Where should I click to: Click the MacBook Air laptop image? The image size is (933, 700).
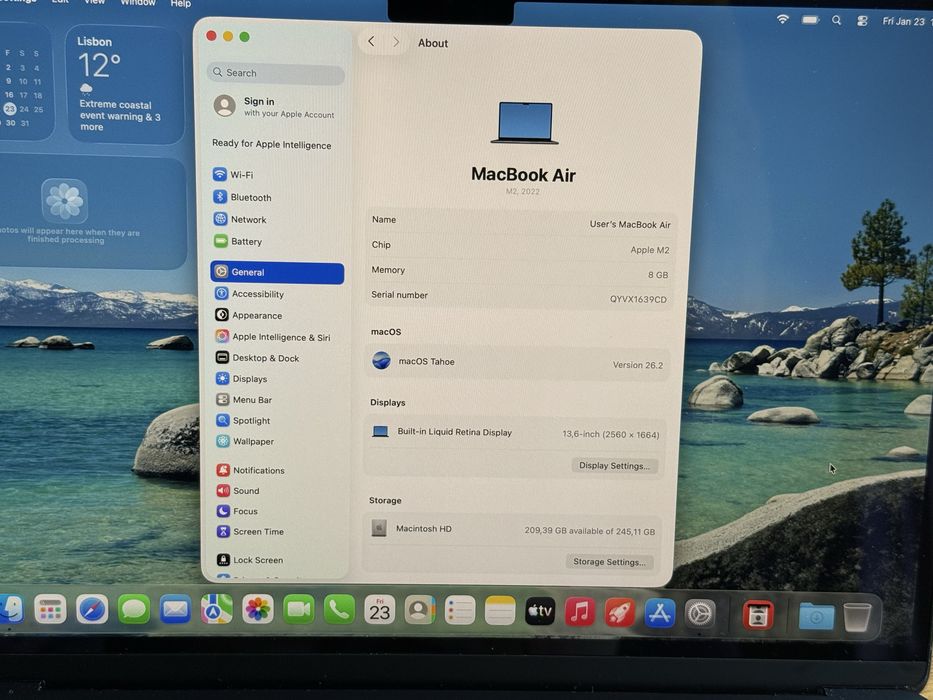524,123
